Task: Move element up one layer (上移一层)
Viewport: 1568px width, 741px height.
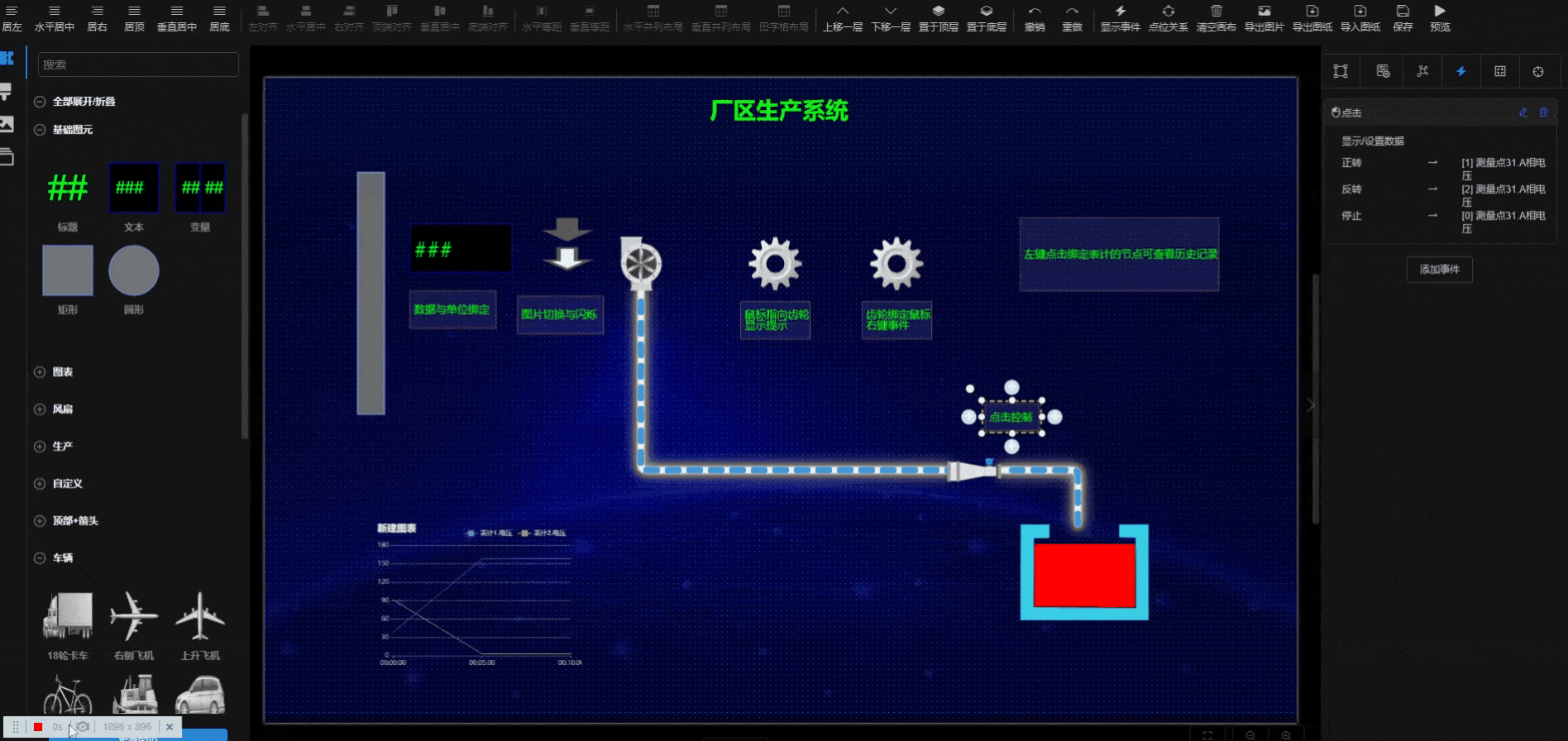Action: pos(842,18)
